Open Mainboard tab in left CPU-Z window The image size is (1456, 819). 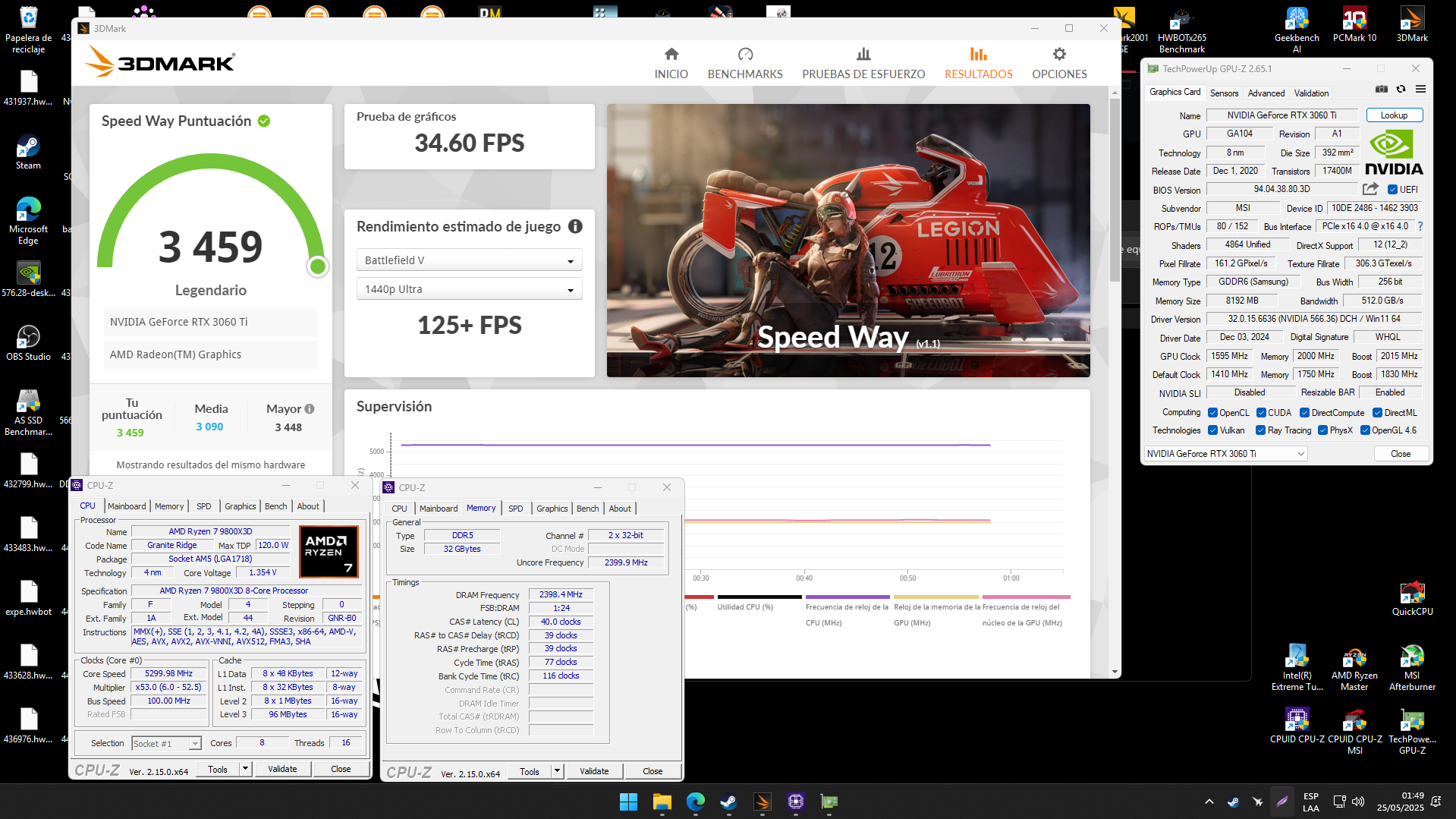(126, 506)
